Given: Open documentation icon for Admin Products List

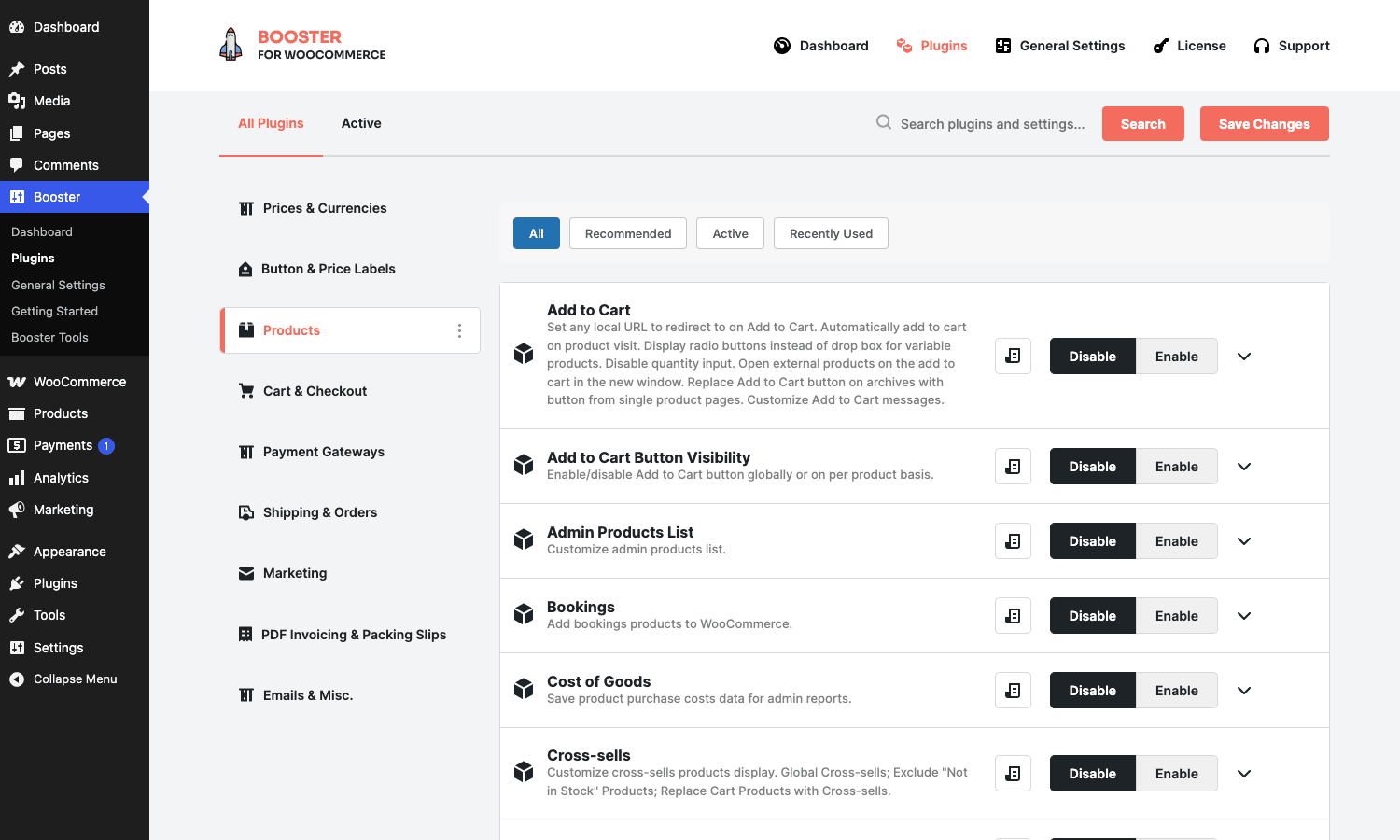Looking at the screenshot, I should tap(1013, 540).
